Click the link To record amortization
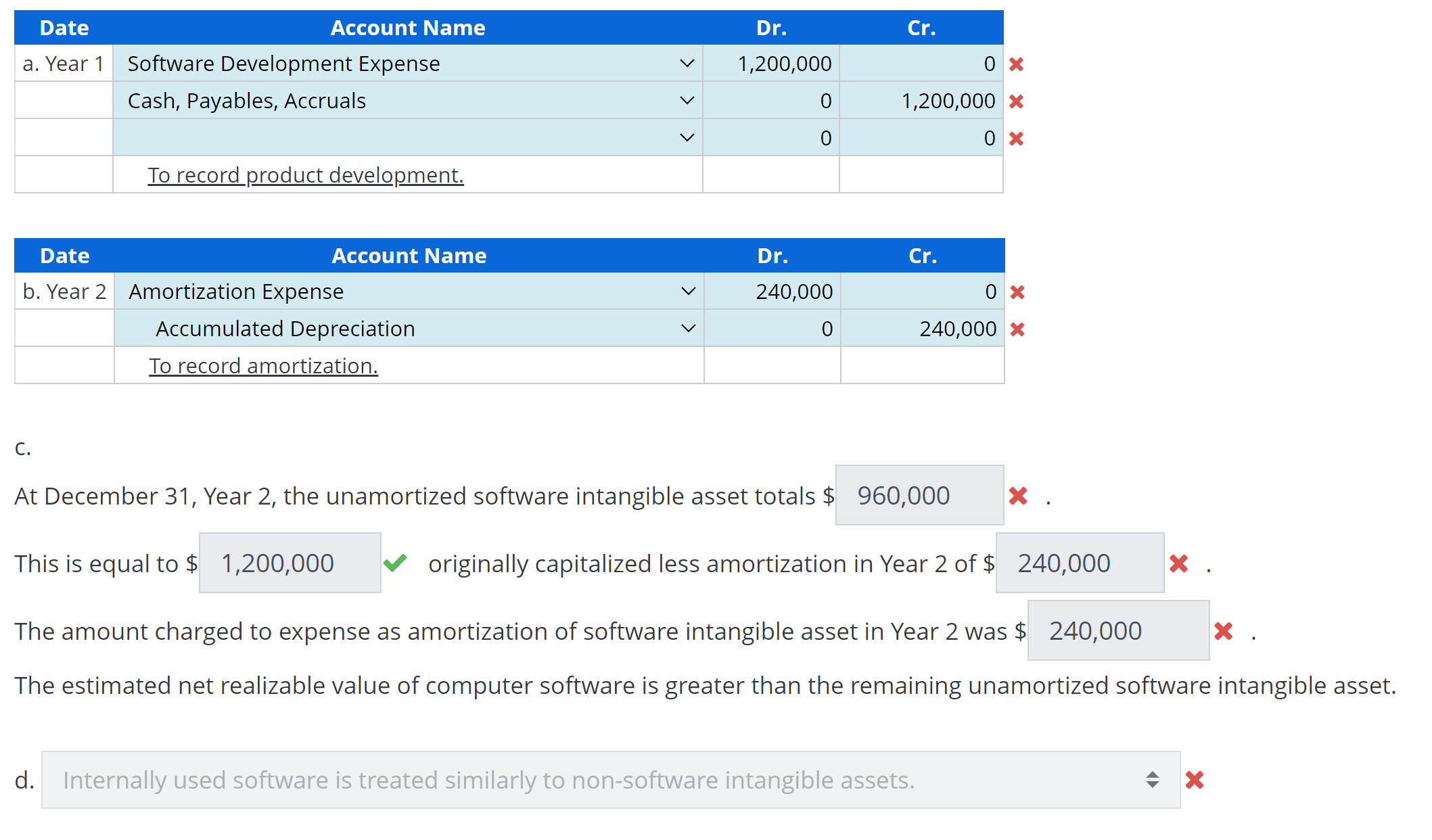This screenshot has height=840, width=1432. [263, 365]
